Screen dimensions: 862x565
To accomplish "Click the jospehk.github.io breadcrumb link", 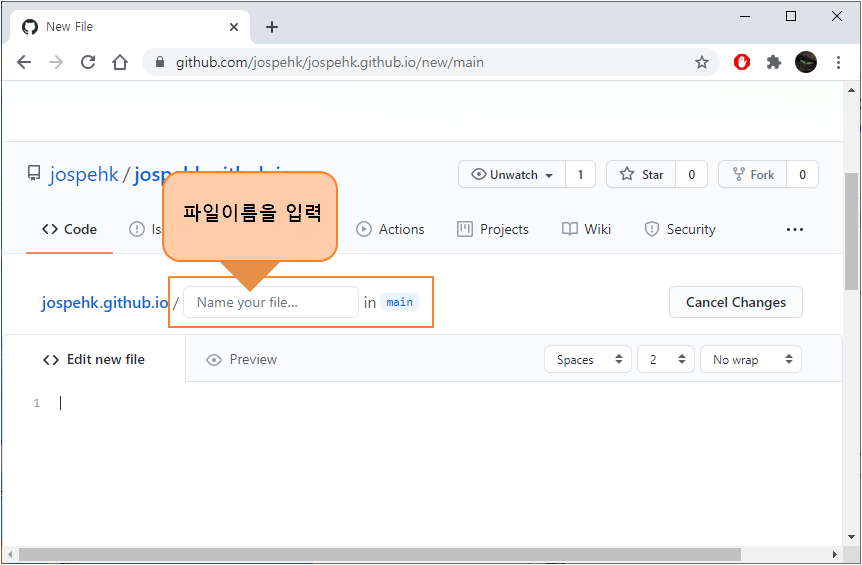I will [105, 302].
